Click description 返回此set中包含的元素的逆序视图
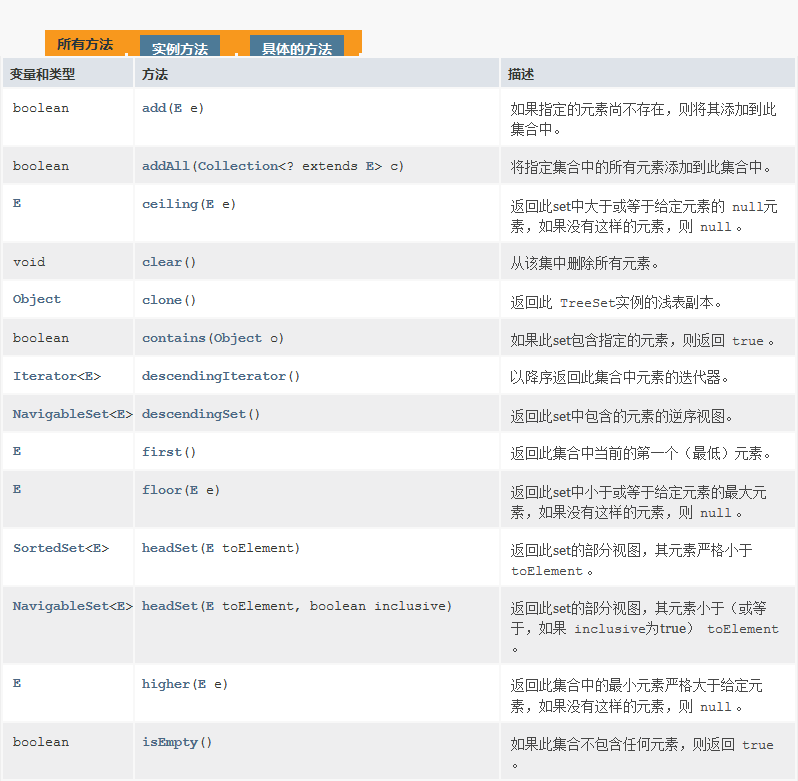798x781 pixels. click(x=621, y=416)
